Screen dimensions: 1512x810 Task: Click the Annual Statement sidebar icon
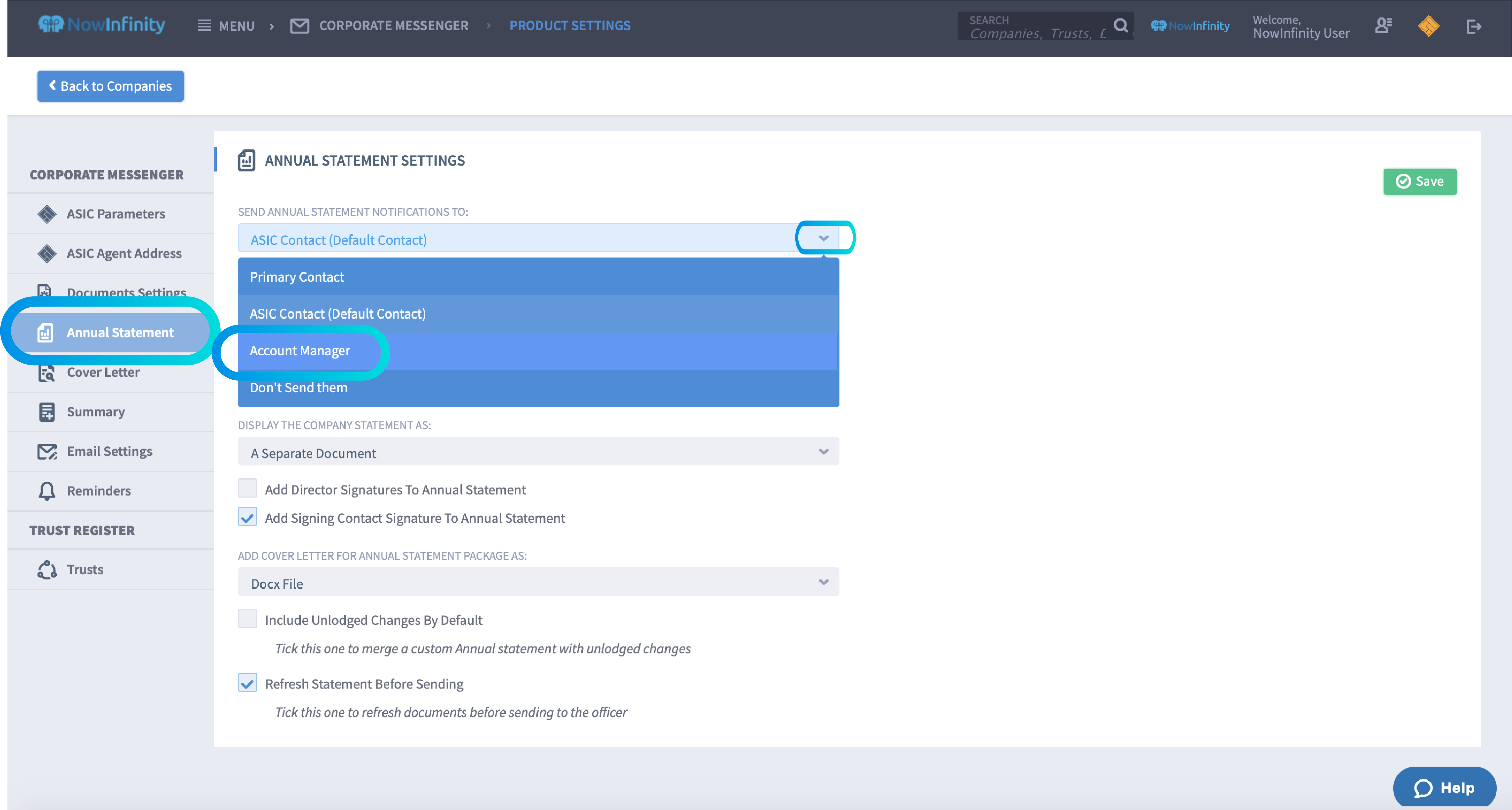45,332
